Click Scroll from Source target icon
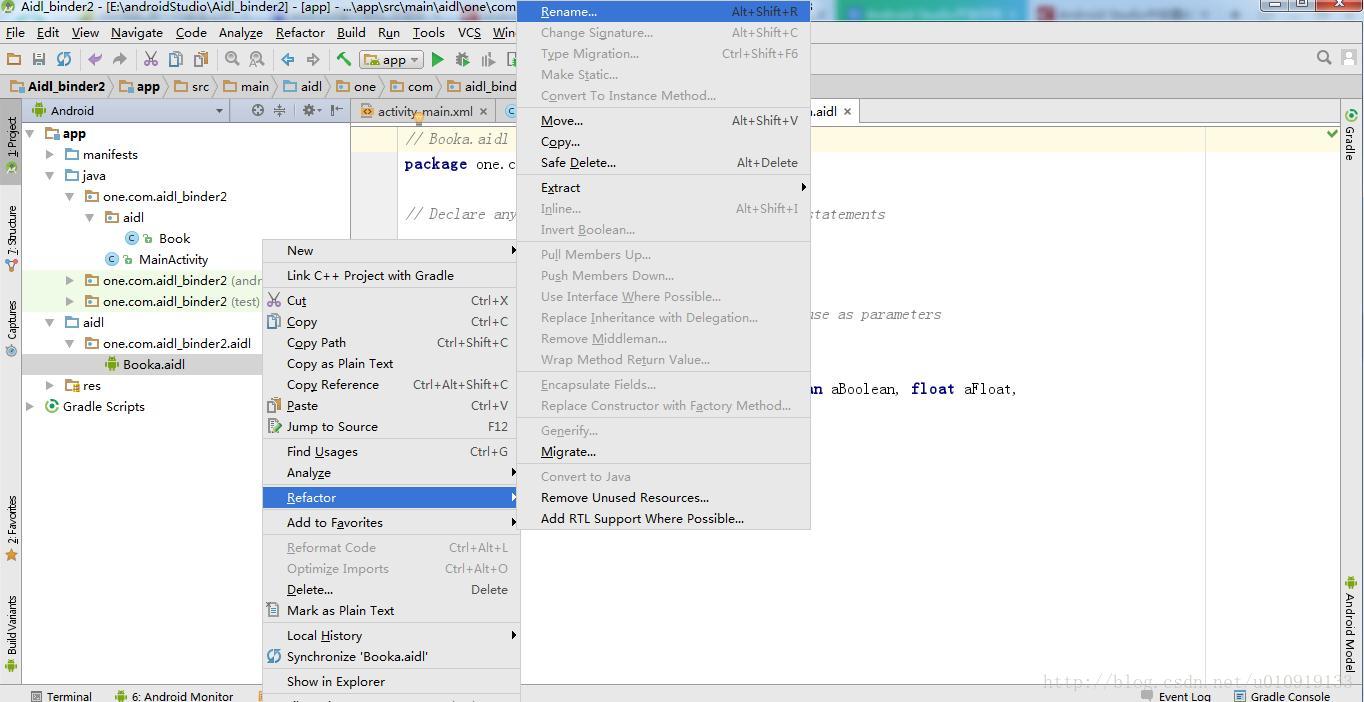Image resolution: width=1364 pixels, height=702 pixels. pyautogui.click(x=258, y=111)
